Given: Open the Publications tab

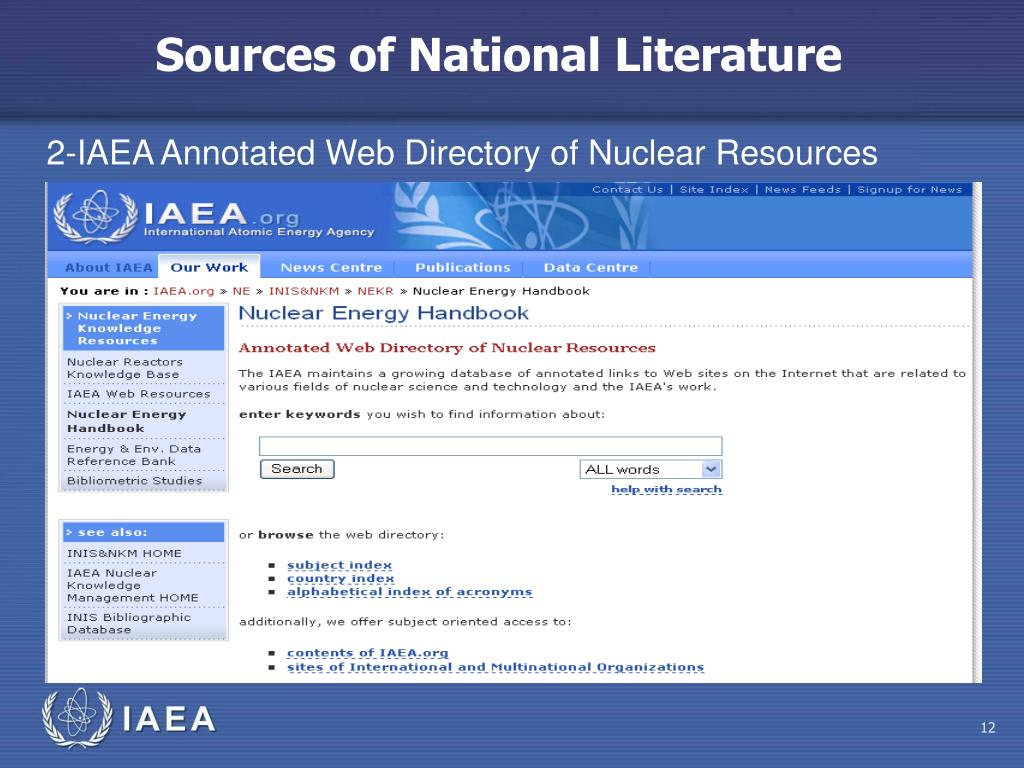Looking at the screenshot, I should (462, 267).
